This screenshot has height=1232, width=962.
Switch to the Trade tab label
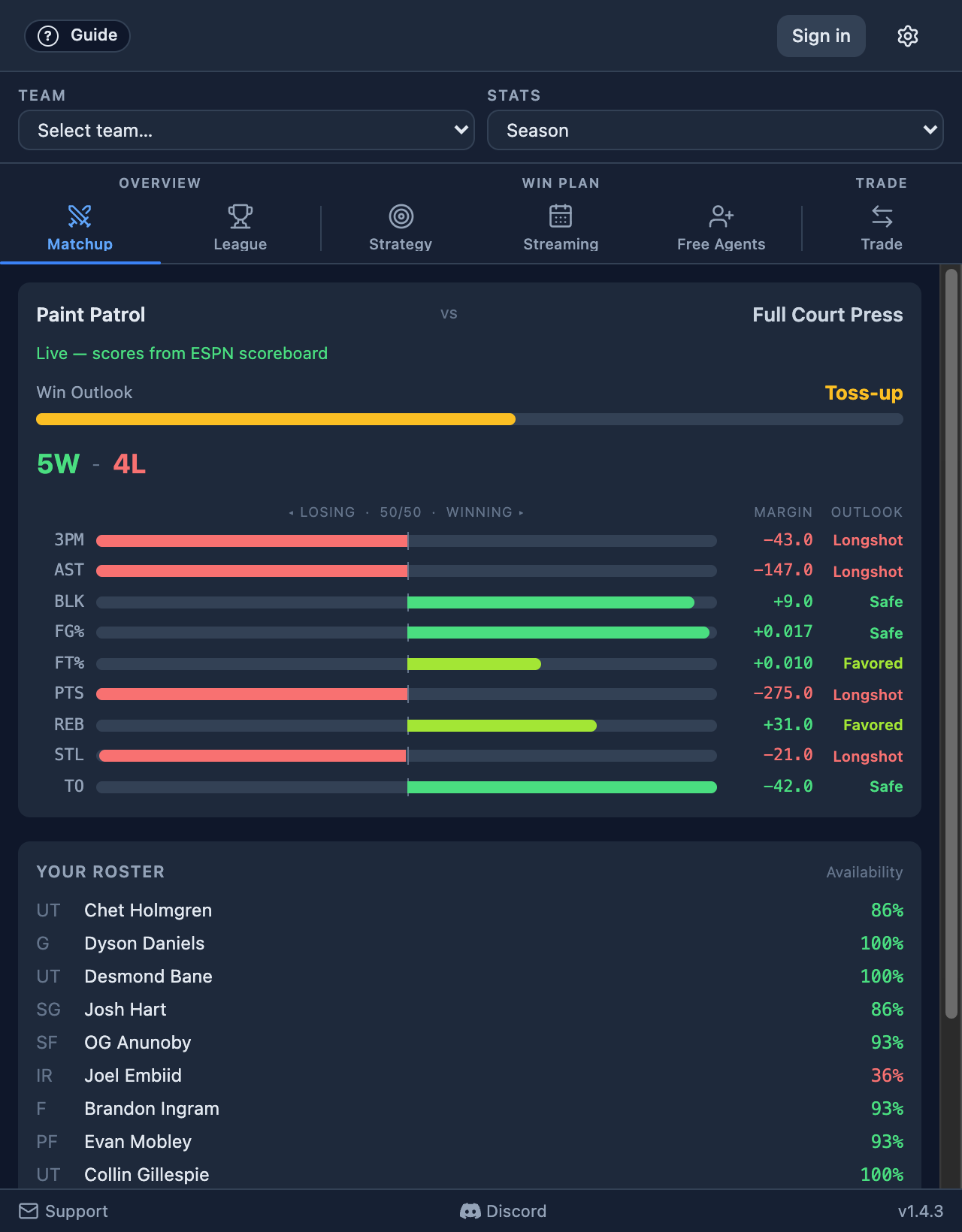(882, 244)
